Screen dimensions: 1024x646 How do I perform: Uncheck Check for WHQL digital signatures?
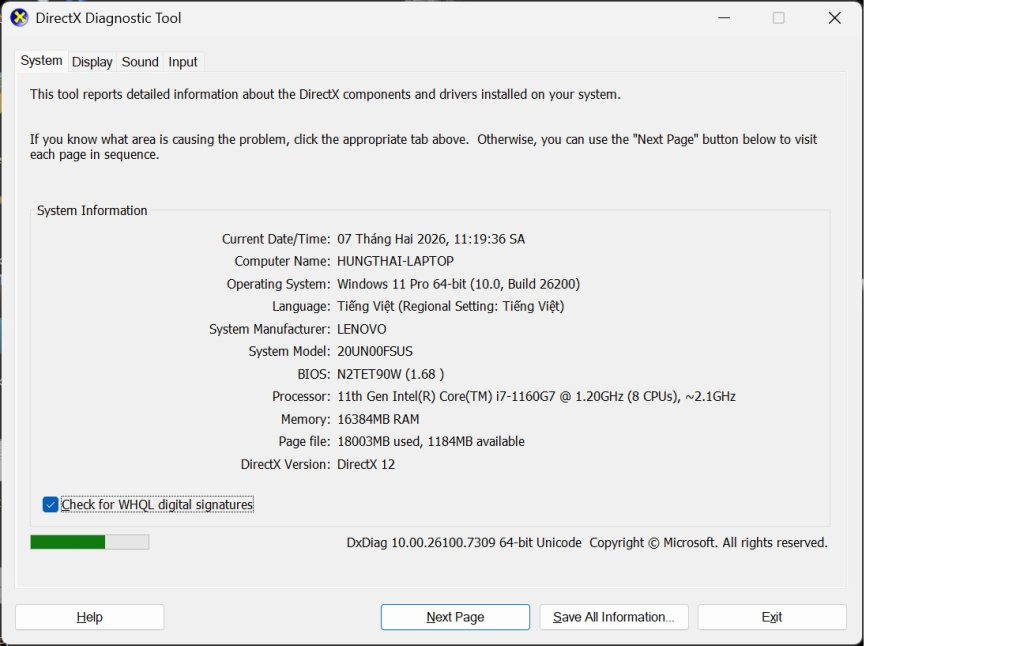click(x=50, y=504)
